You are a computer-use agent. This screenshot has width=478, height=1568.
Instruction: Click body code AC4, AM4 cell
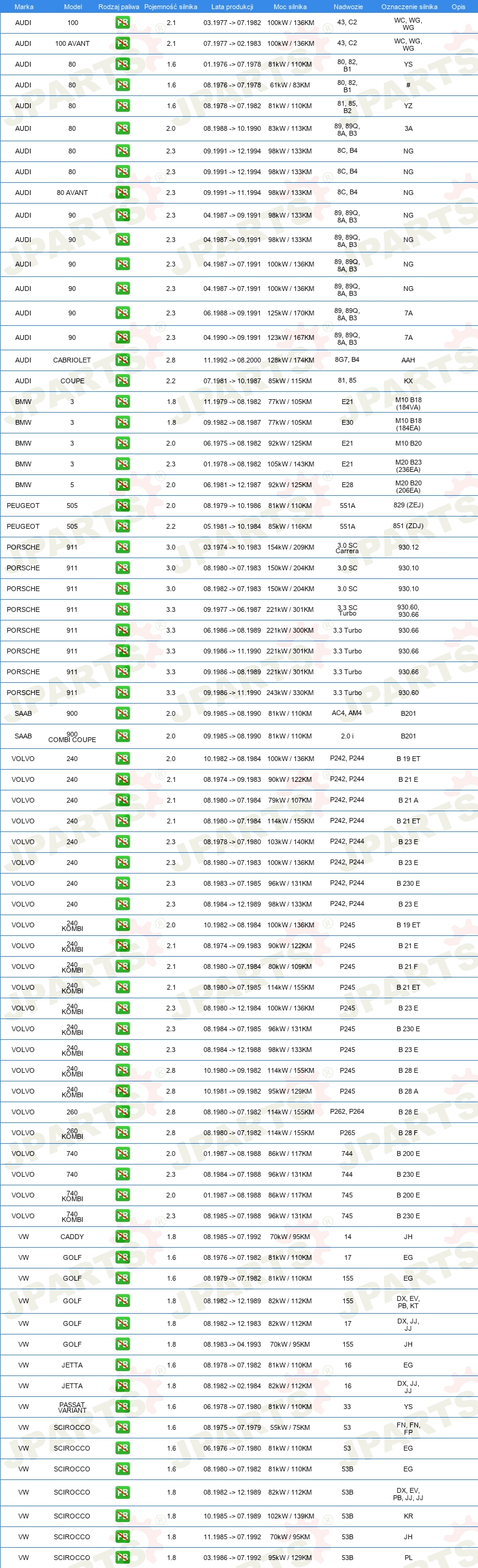(347, 713)
